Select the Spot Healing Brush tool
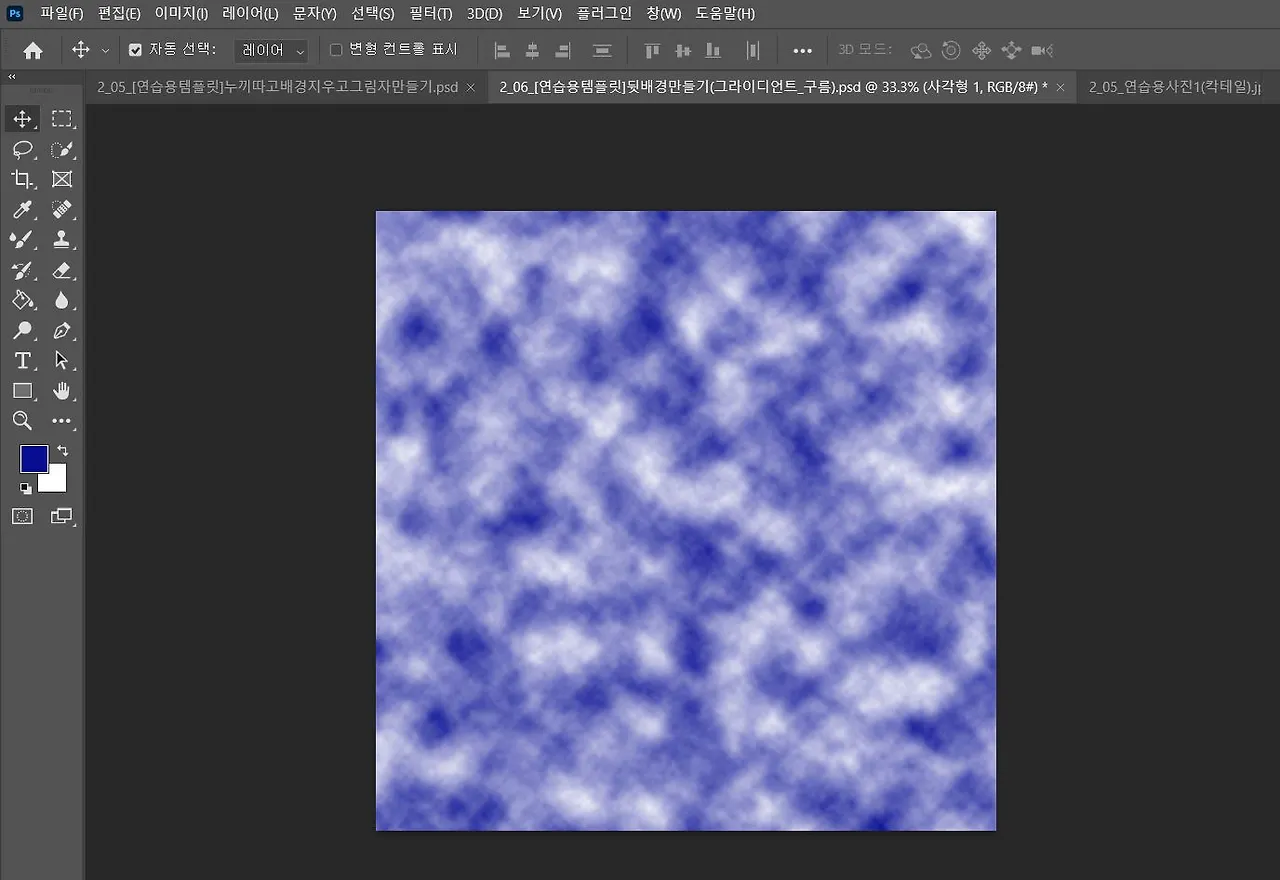Image resolution: width=1280 pixels, height=880 pixels. pyautogui.click(x=62, y=209)
